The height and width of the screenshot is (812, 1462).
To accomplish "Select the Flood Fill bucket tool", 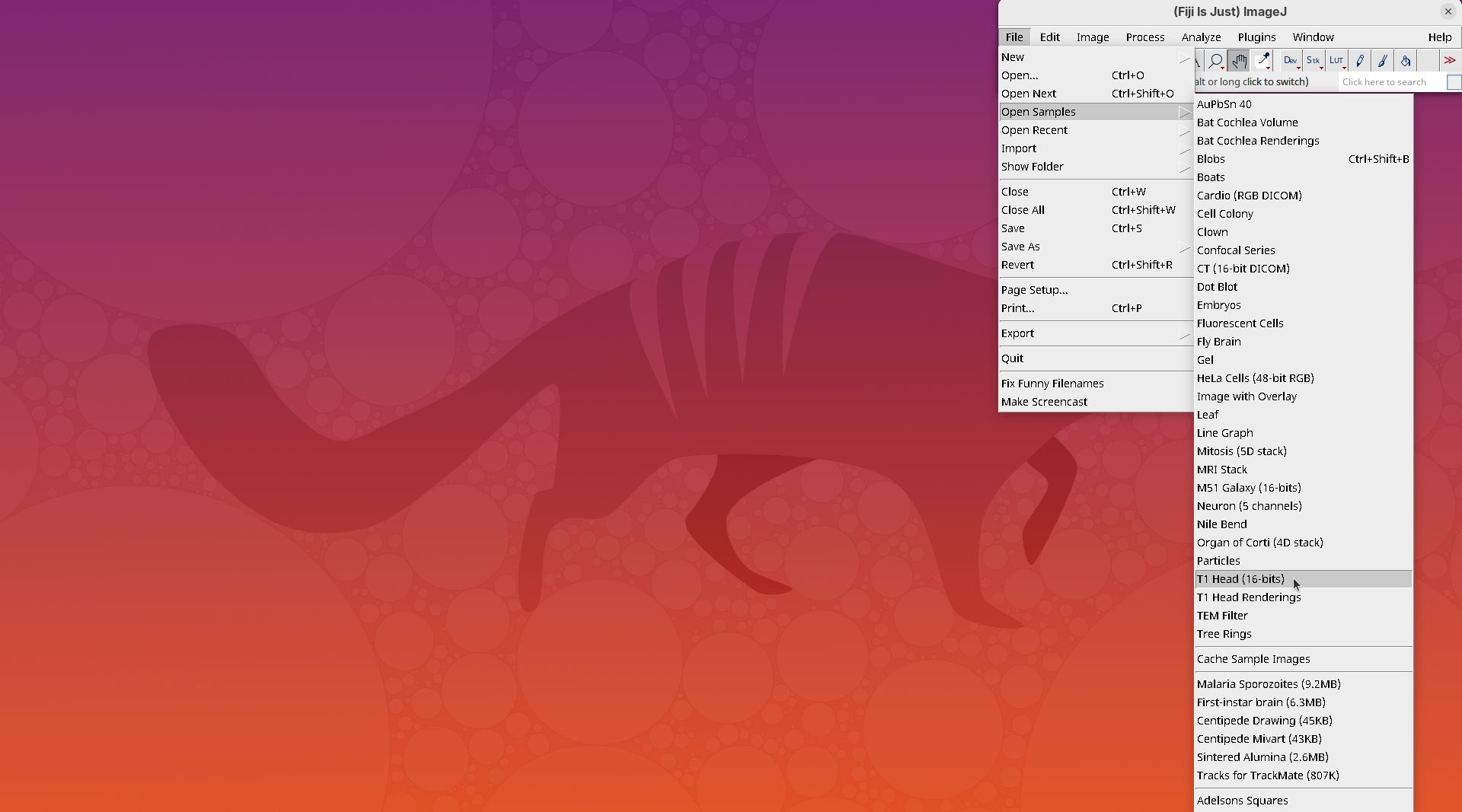I will coord(1406,61).
